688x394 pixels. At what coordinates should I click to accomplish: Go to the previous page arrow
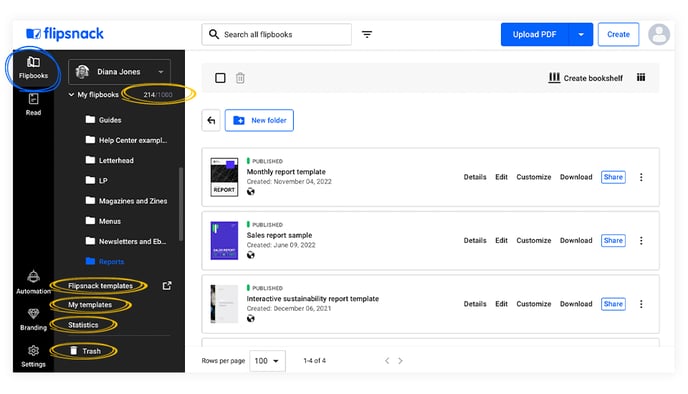387,361
